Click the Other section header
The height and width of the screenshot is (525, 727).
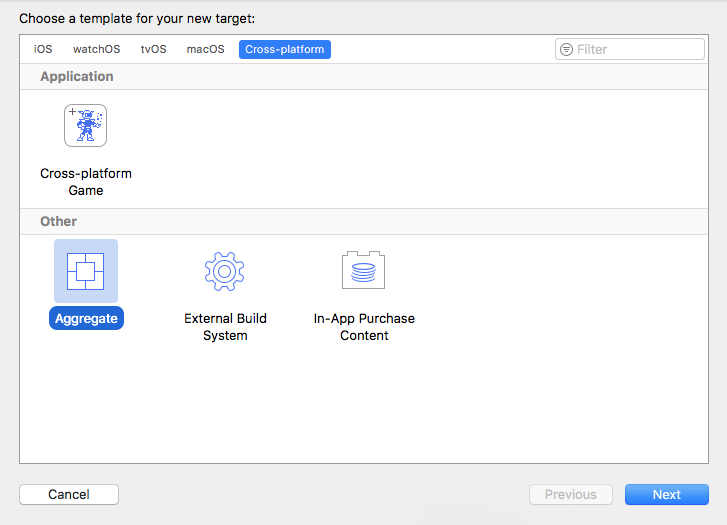coord(58,221)
